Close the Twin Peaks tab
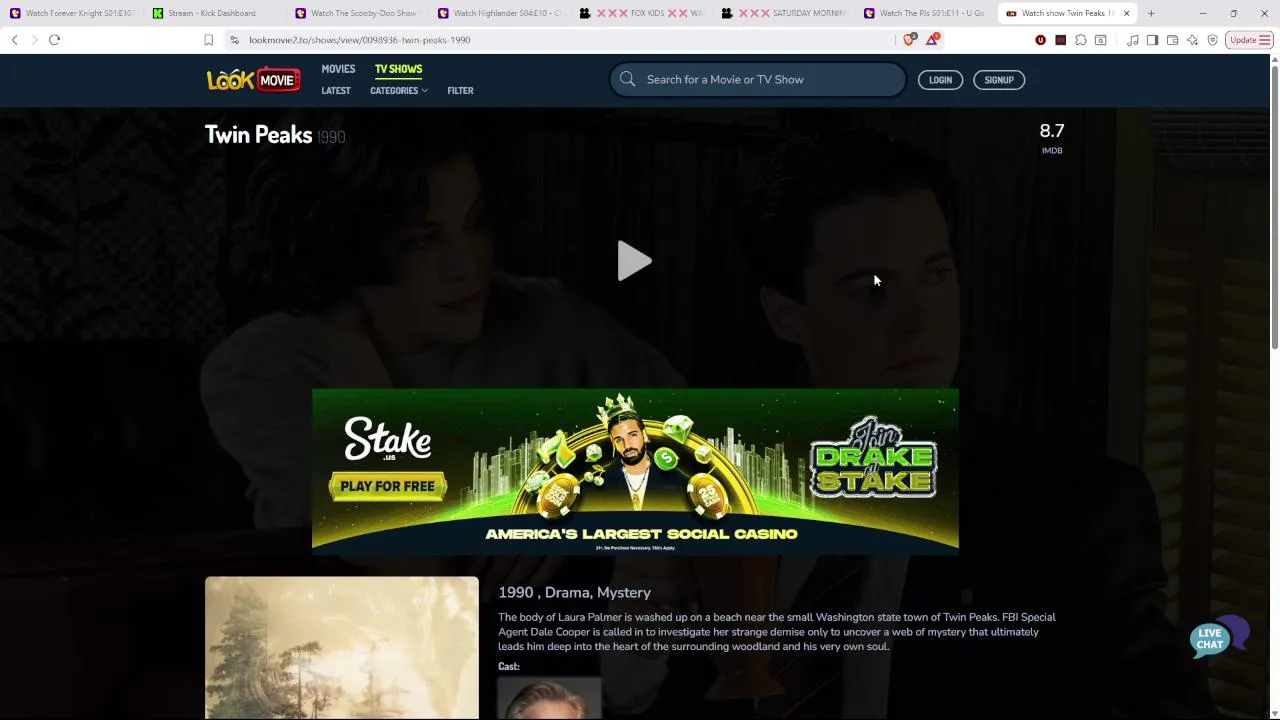Image resolution: width=1280 pixels, height=720 pixels. pyautogui.click(x=1126, y=13)
